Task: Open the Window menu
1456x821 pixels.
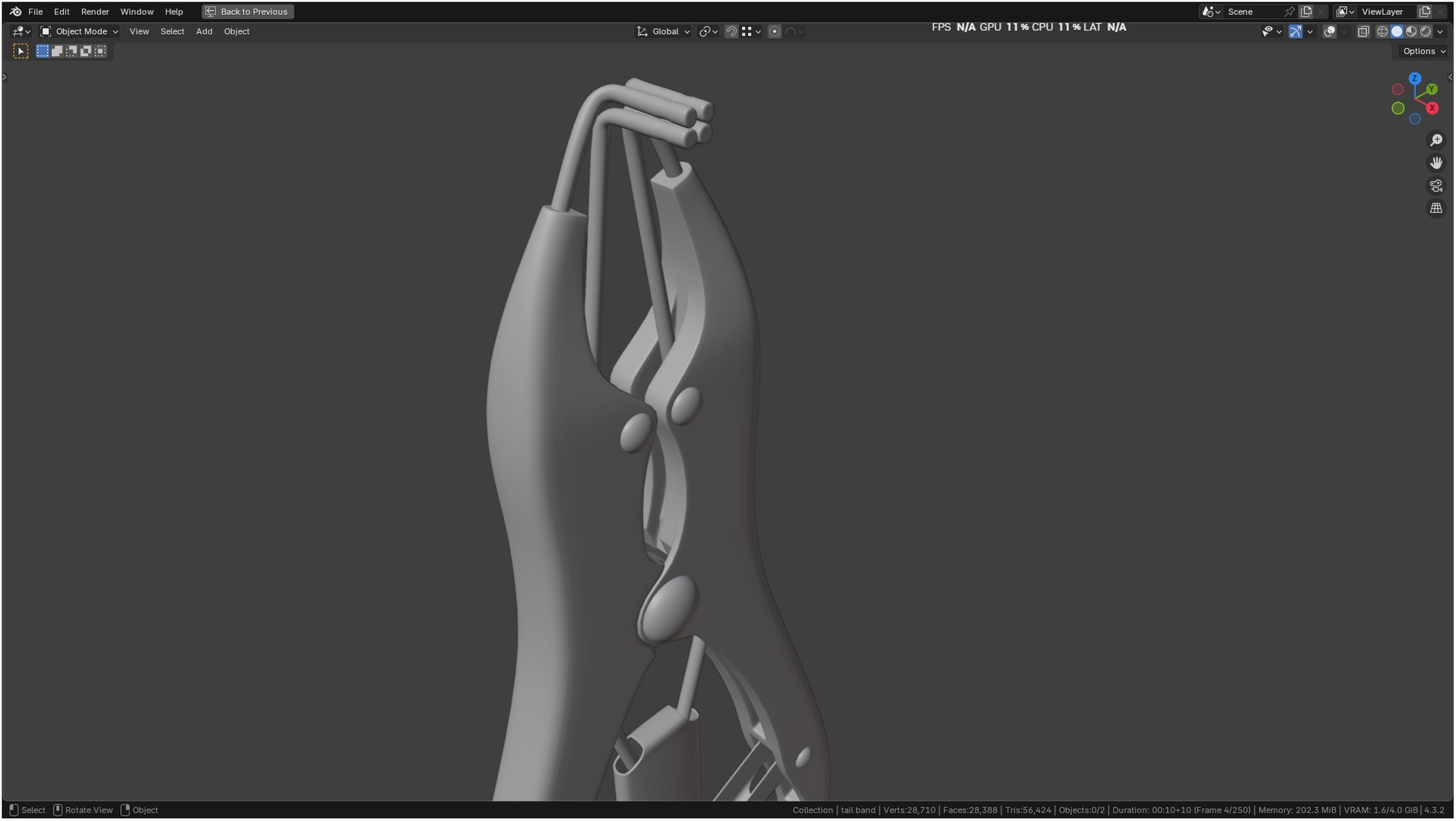Action: 137,11
